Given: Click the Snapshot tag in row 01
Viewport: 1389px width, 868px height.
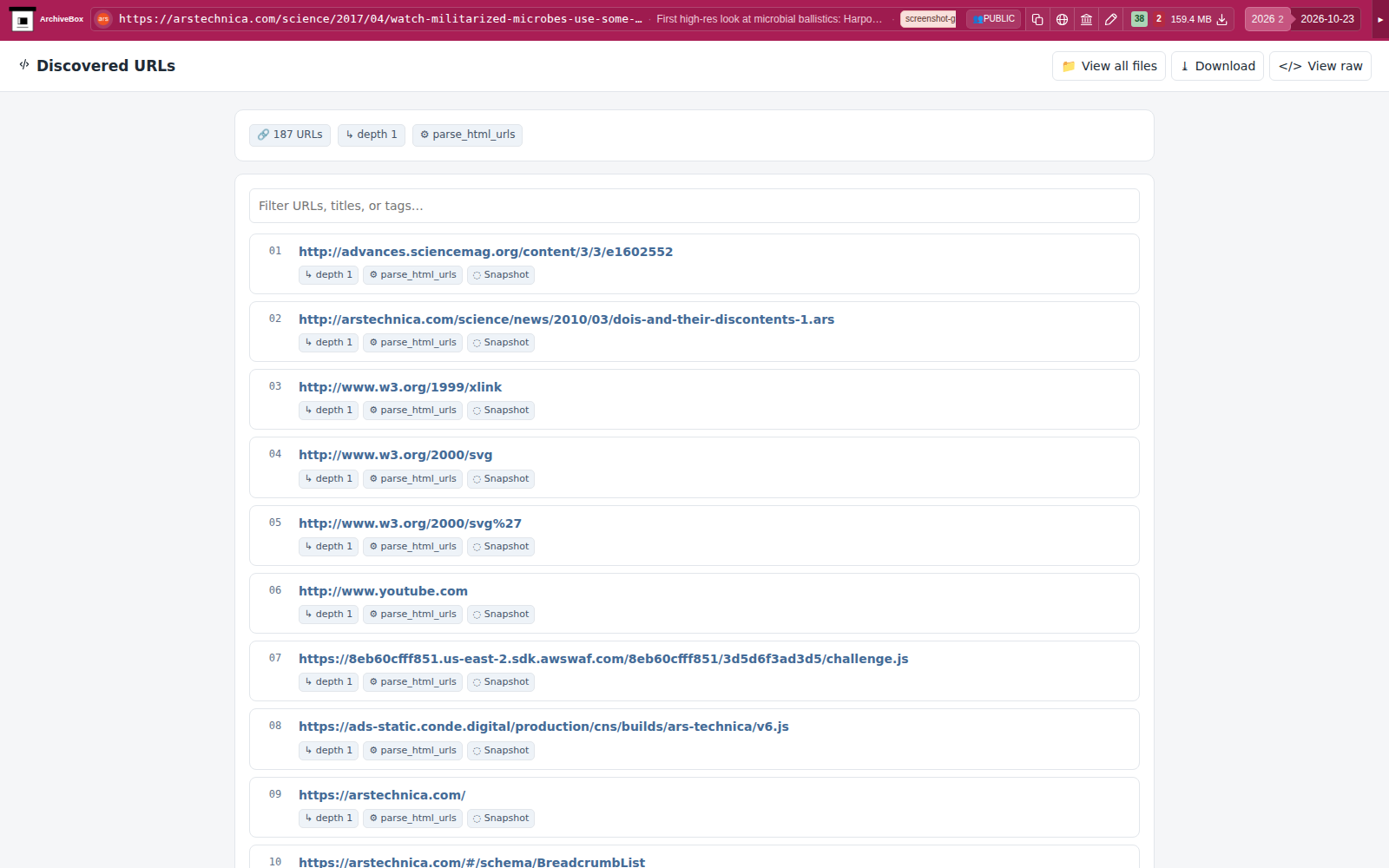Looking at the screenshot, I should [x=501, y=275].
